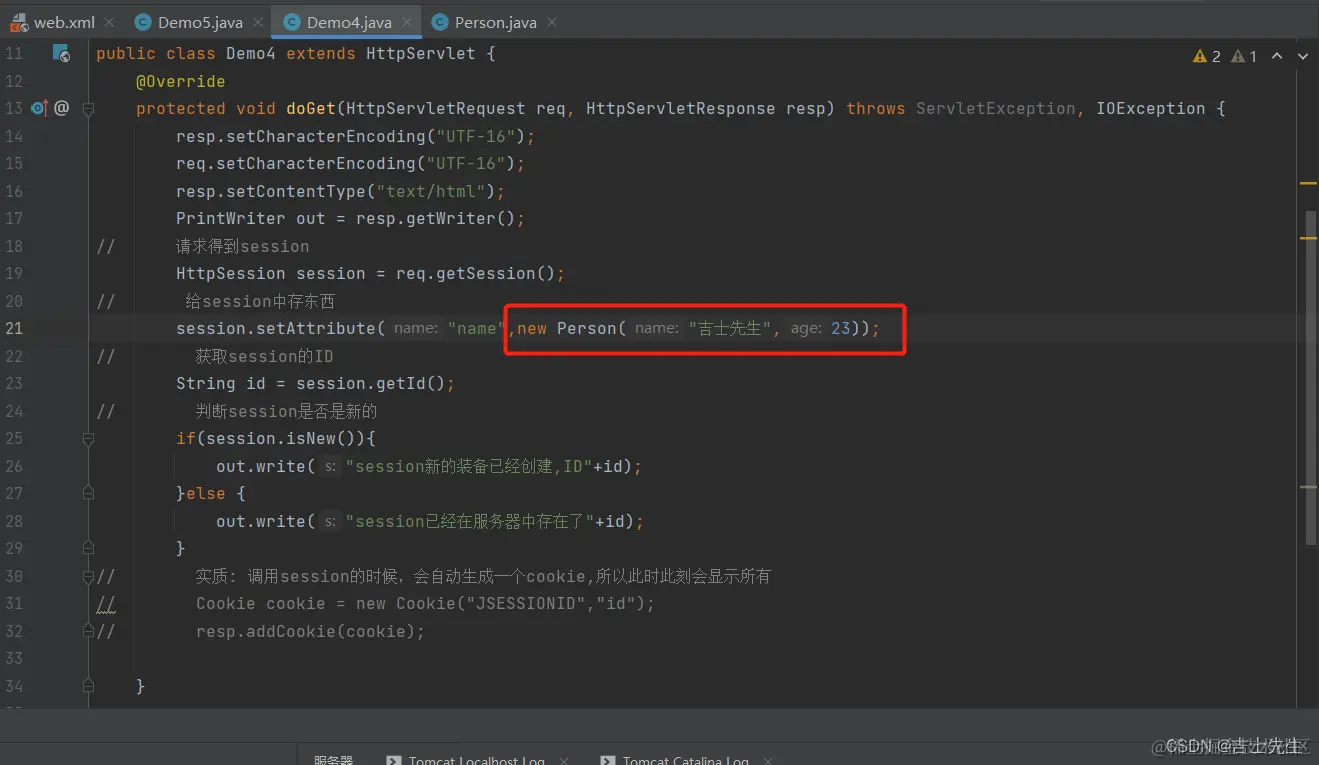This screenshot has width=1319, height=765.
Task: Click string "session已经在服务器中存在了"
Action: (471, 521)
